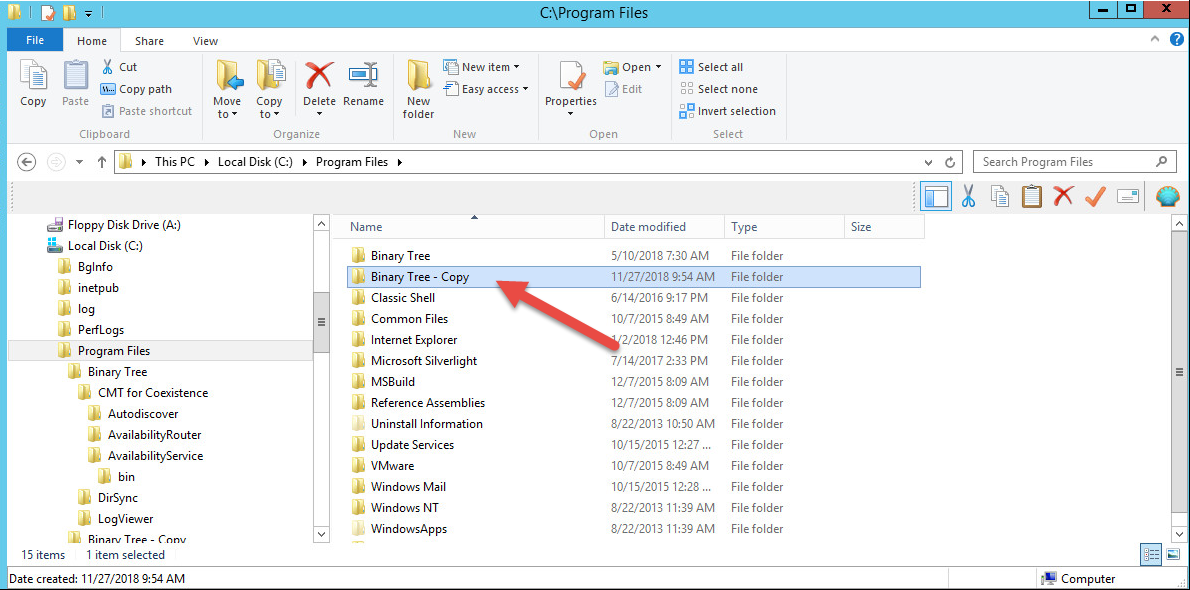Screen dimensions: 1190x590
Task: Click Invert selection in the ribbon
Action: pyautogui.click(x=727, y=111)
